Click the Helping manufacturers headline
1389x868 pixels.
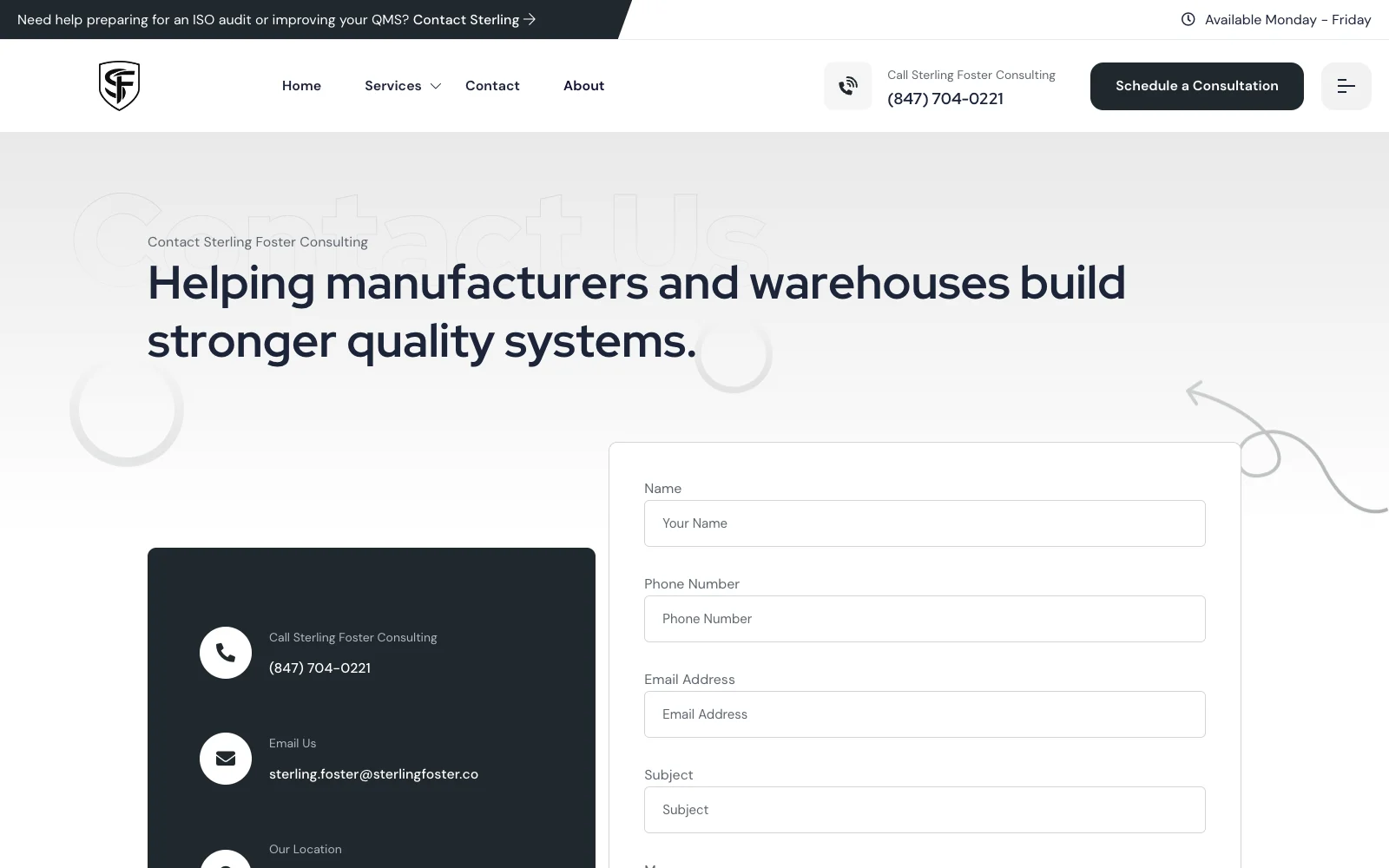pyautogui.click(x=636, y=312)
